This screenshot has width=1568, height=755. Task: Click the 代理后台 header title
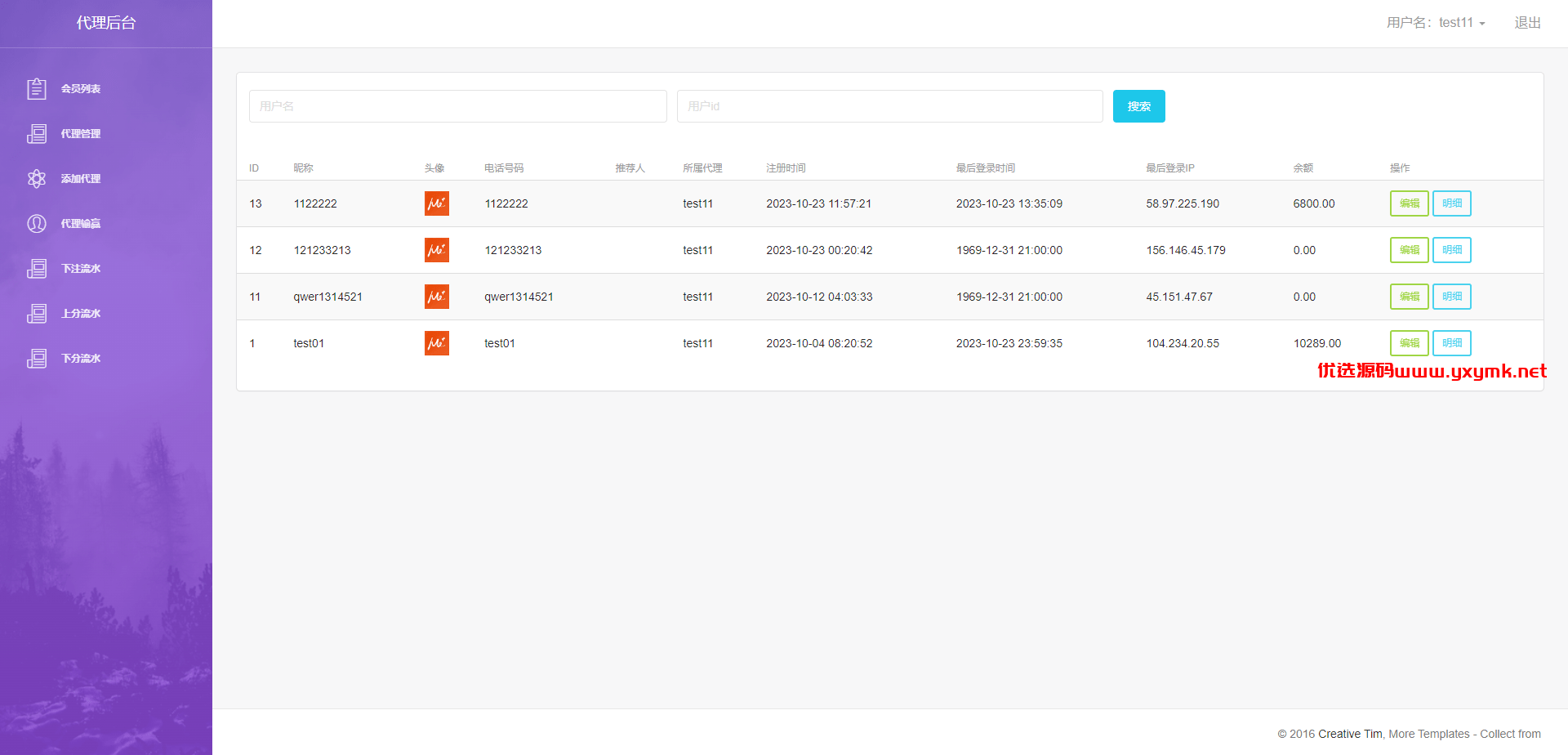(106, 23)
